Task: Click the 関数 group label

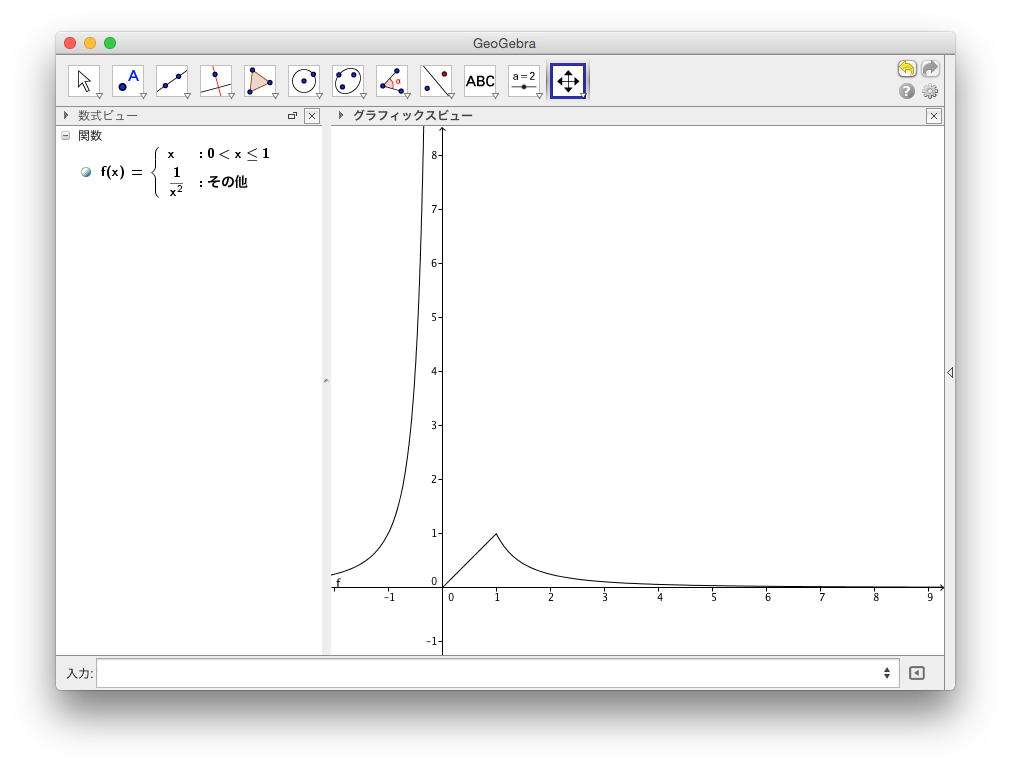Action: tap(90, 135)
